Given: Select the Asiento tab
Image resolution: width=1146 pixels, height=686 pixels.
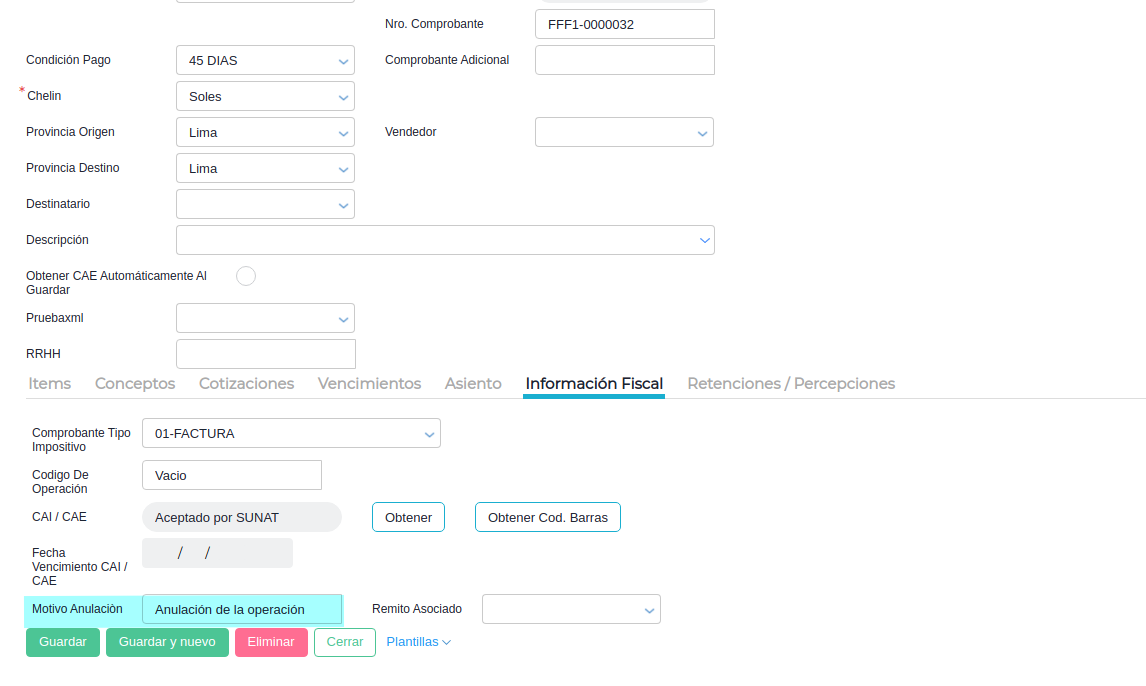Looking at the screenshot, I should coord(473,384).
